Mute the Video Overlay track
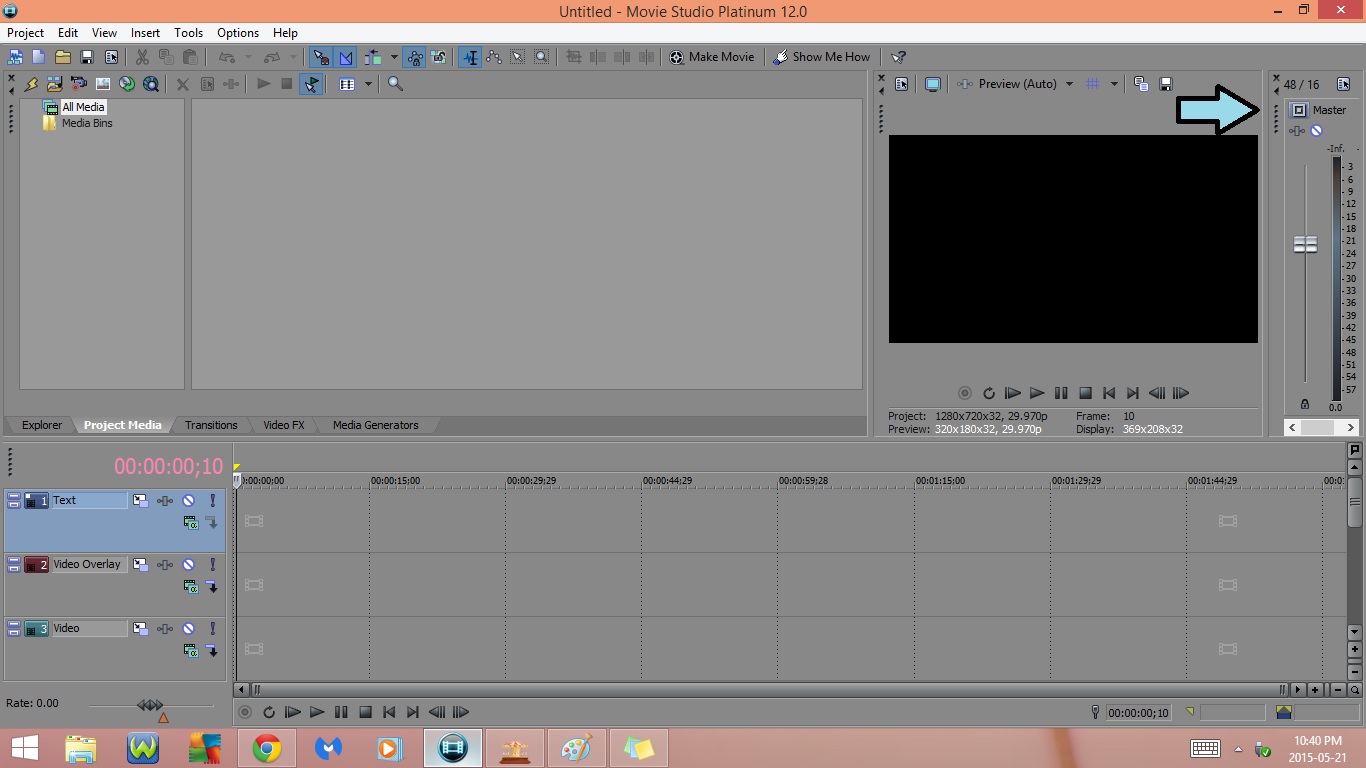Screen dimensions: 1366x768 click(189, 564)
